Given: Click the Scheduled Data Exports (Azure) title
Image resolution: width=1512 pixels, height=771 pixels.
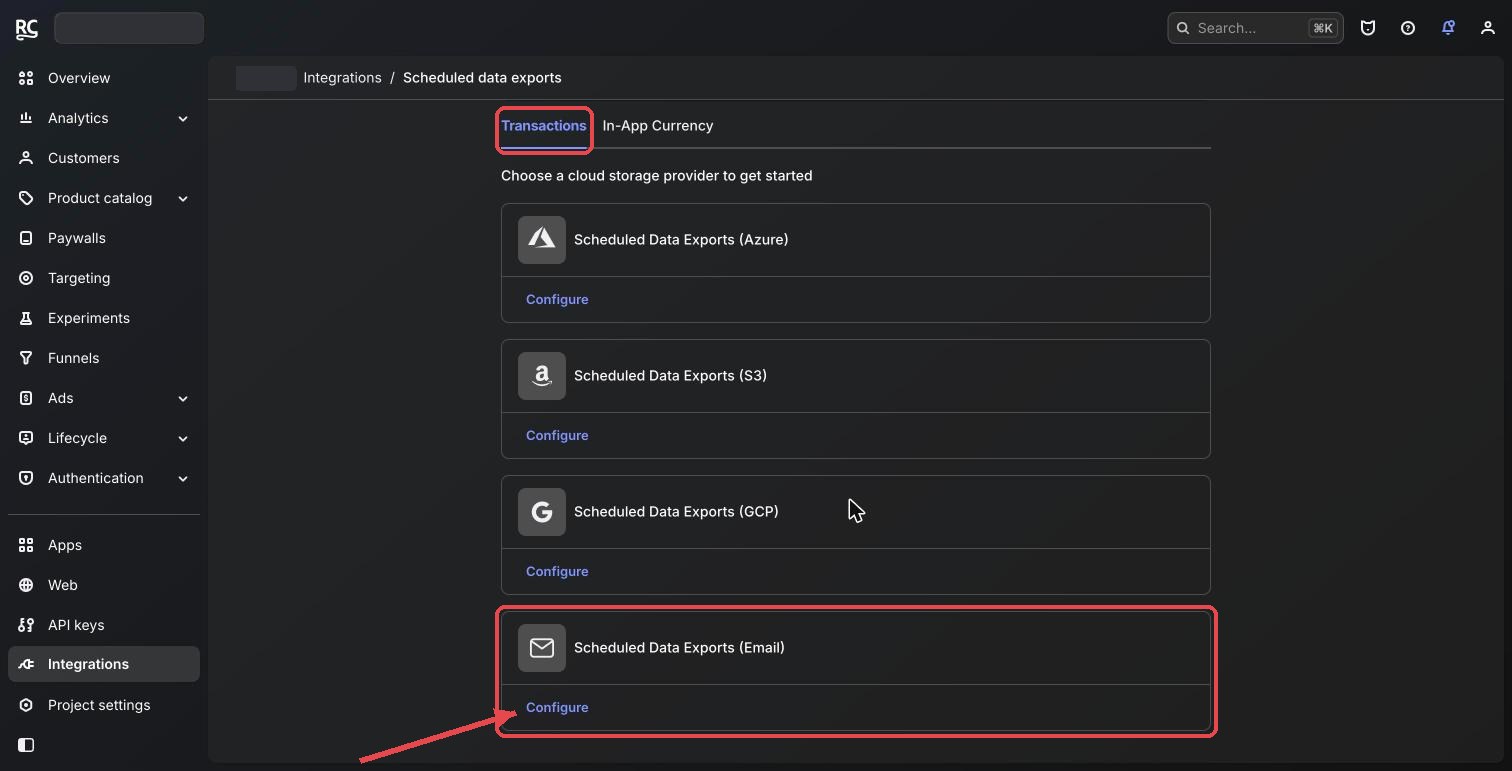Looking at the screenshot, I should pyautogui.click(x=681, y=240).
